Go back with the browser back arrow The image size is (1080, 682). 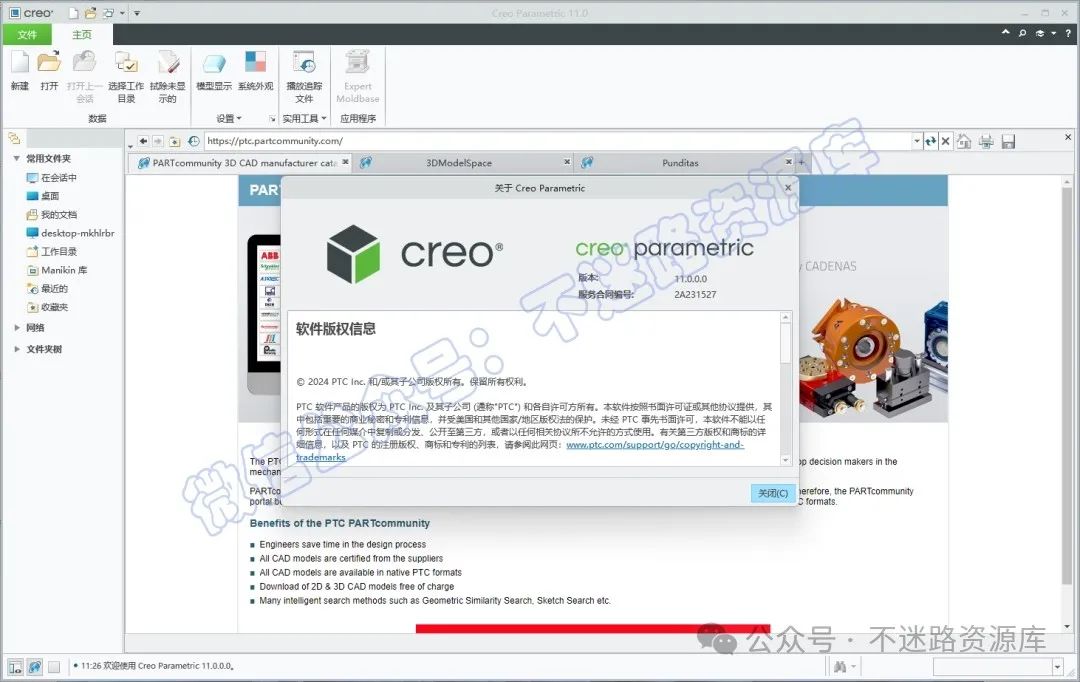(143, 141)
